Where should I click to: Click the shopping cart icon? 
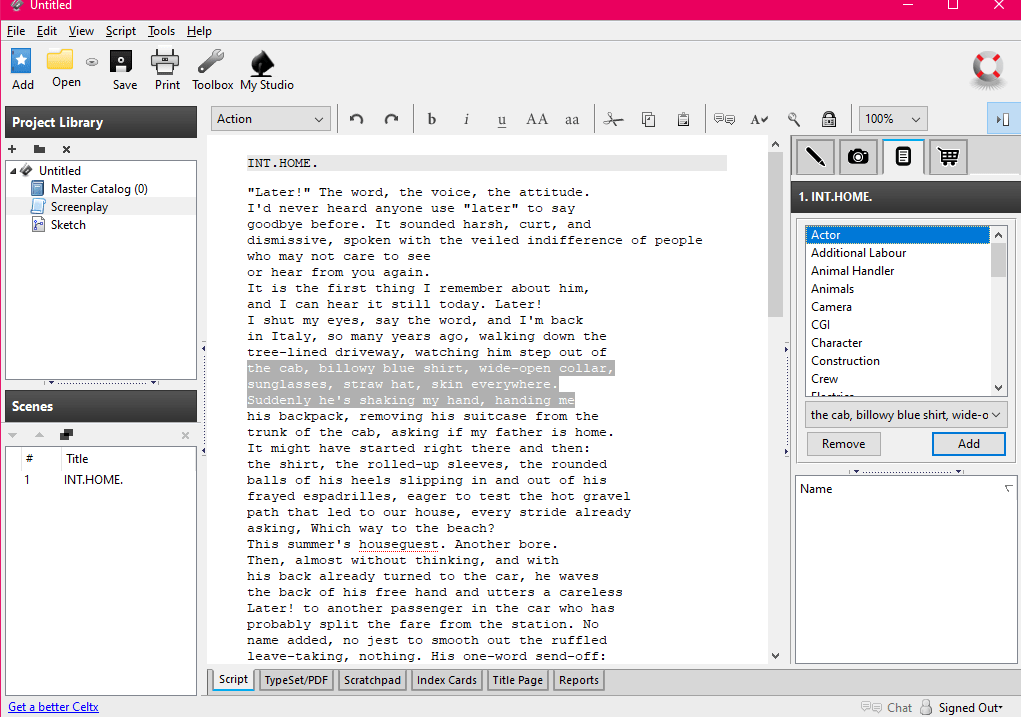click(948, 156)
